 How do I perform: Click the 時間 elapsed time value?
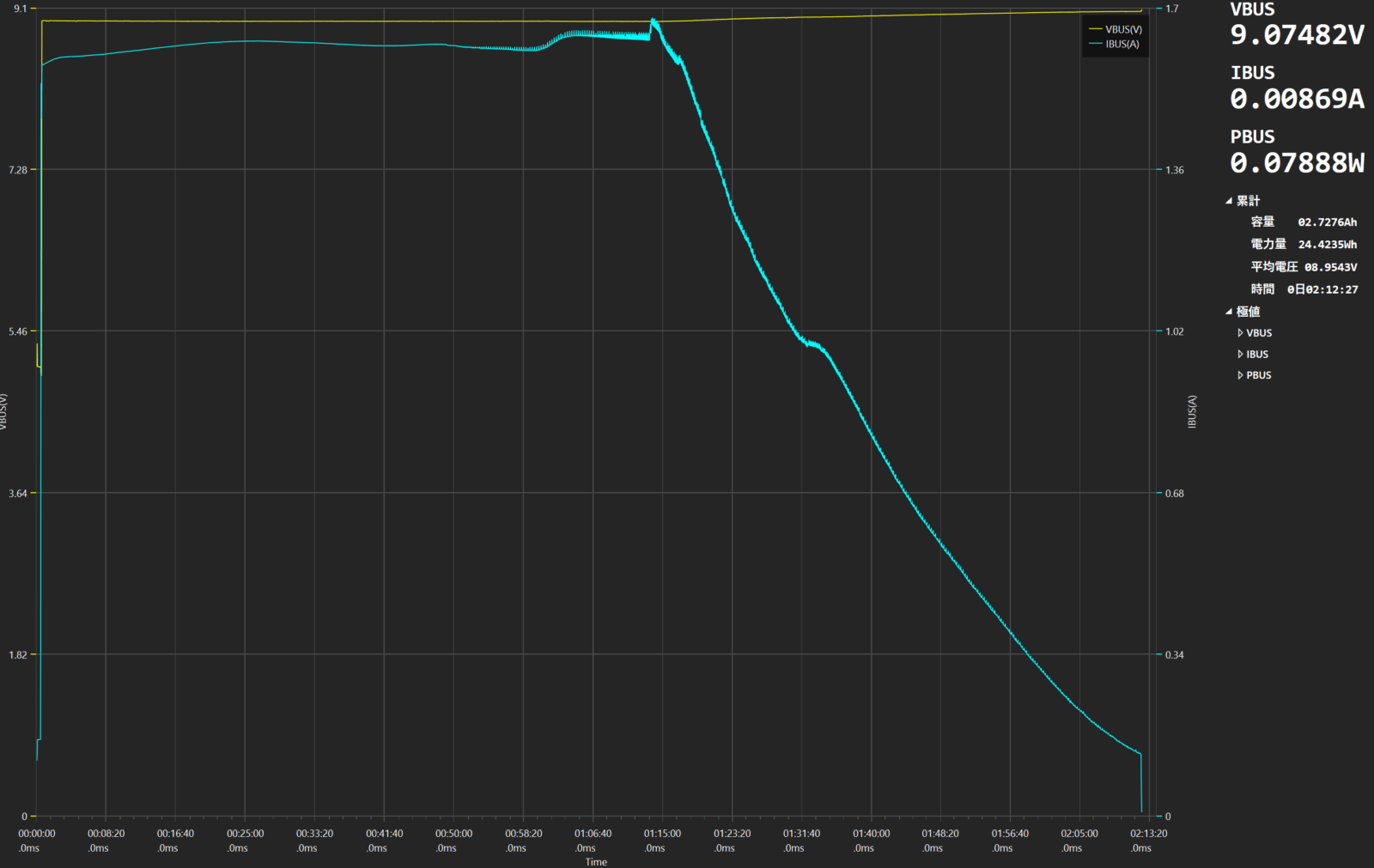tap(1322, 289)
